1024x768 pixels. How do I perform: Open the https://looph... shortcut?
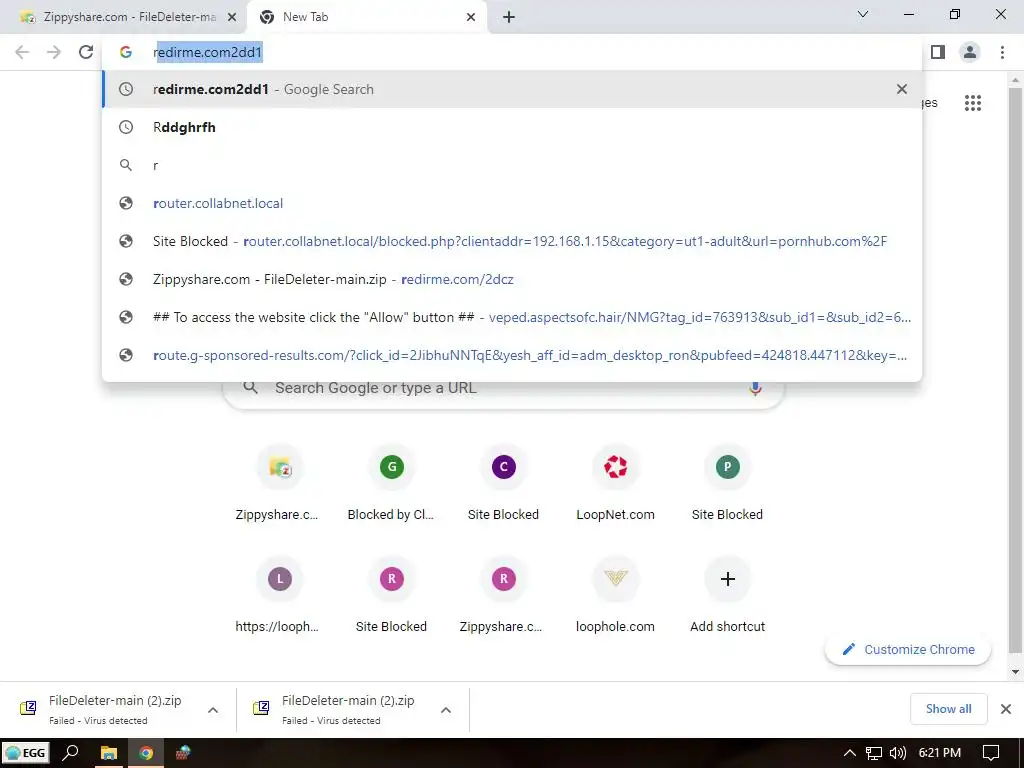[280, 594]
